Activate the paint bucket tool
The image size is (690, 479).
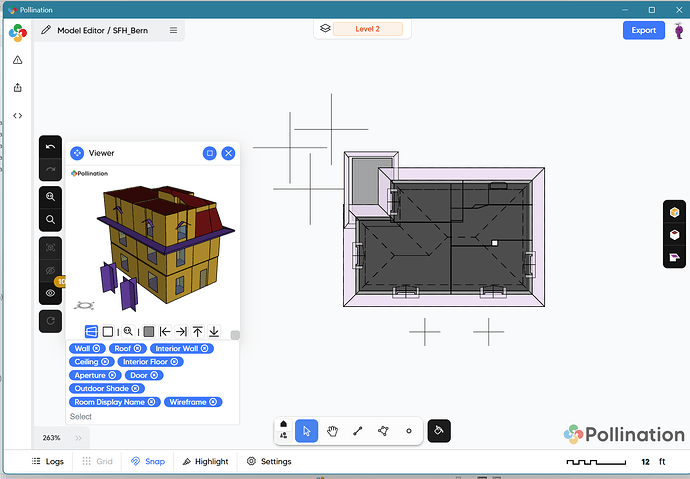(x=439, y=431)
